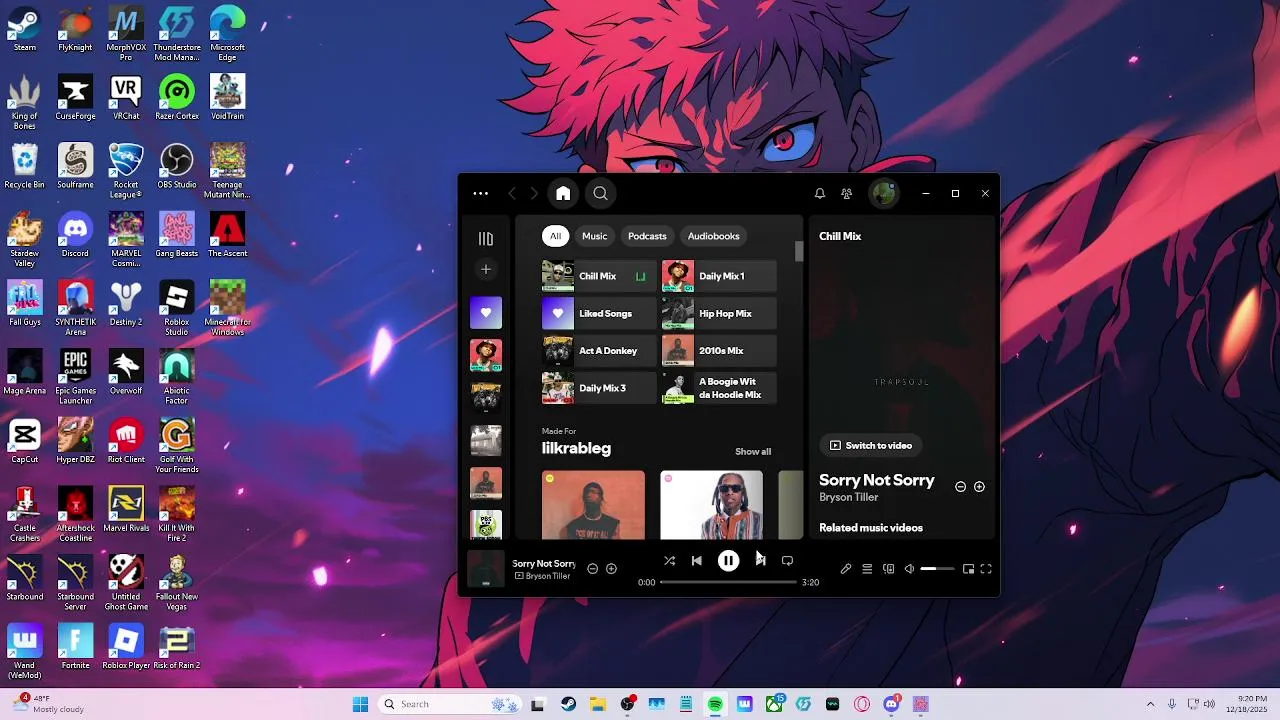The image size is (1280, 720).
Task: Click Bryson Tiller in Now Playing panel
Action: point(849,497)
